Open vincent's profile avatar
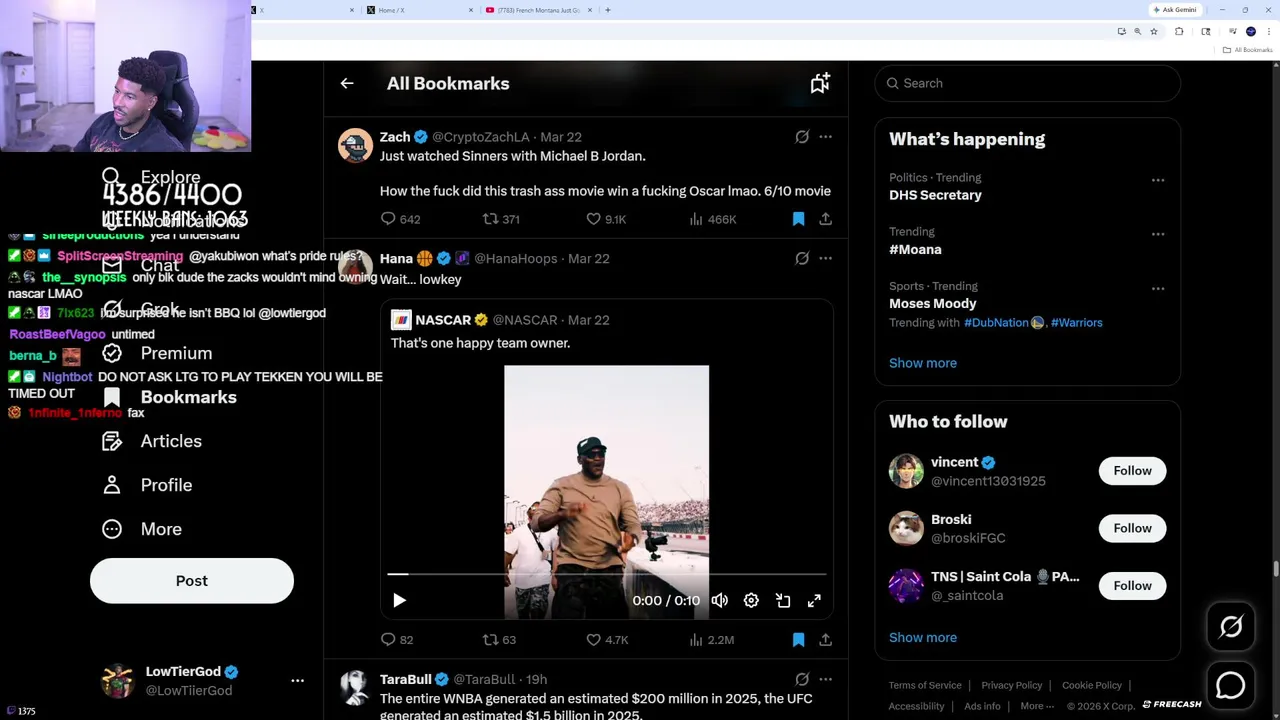Viewport: 1280px width, 720px height. point(906,471)
